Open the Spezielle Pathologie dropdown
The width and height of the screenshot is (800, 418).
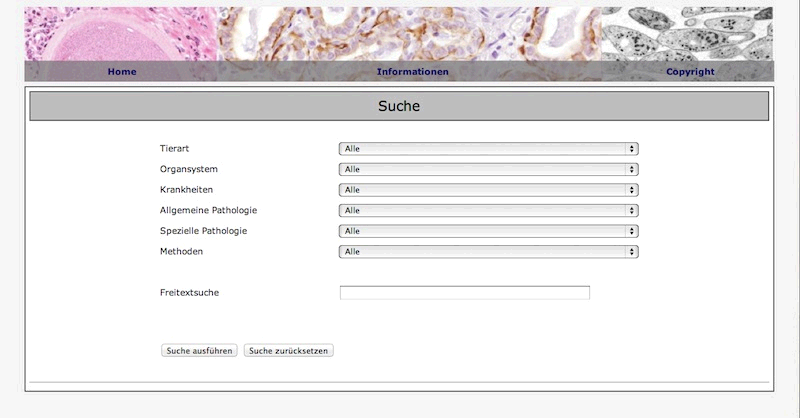(488, 231)
